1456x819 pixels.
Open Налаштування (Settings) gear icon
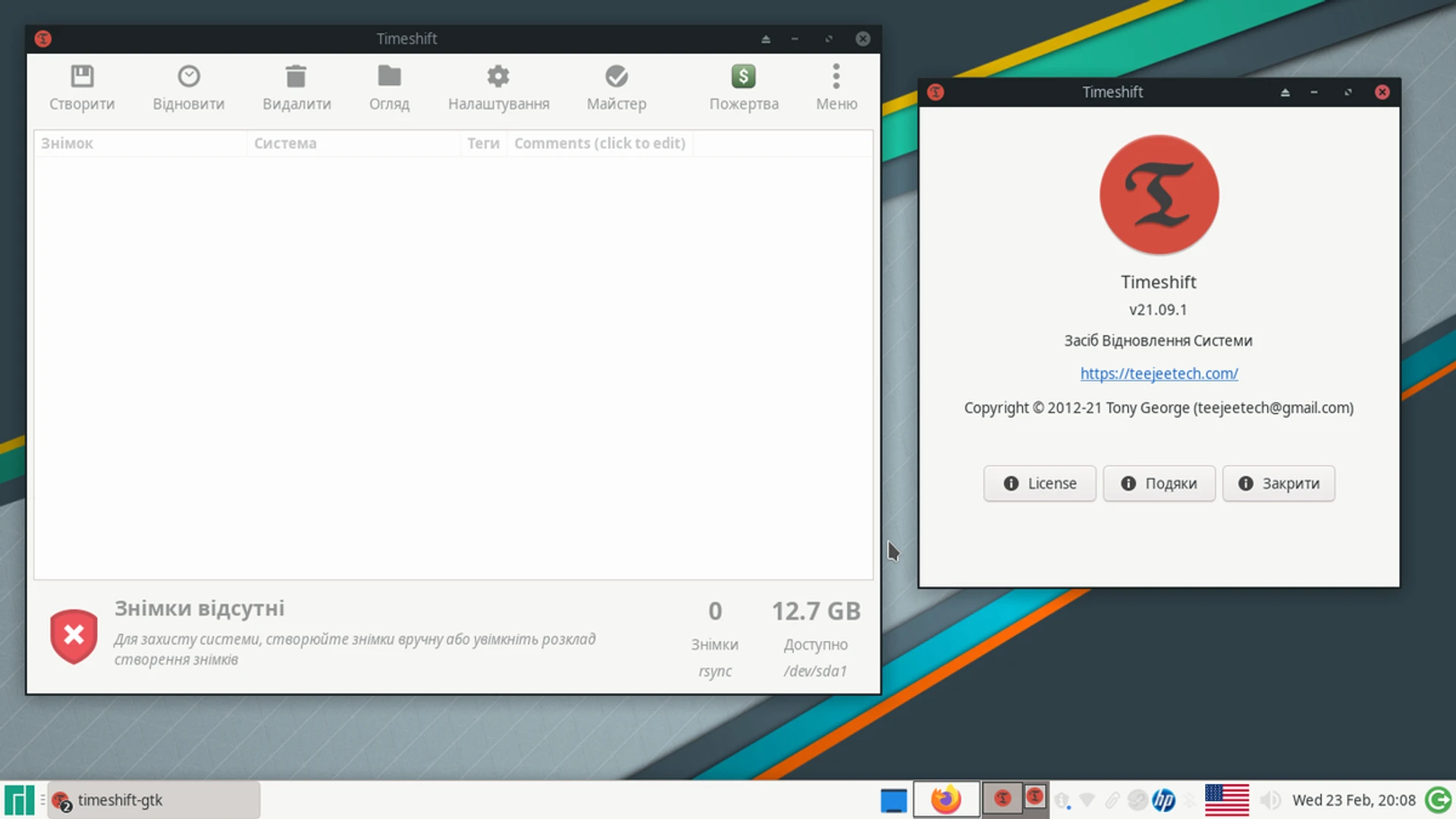coord(498,77)
